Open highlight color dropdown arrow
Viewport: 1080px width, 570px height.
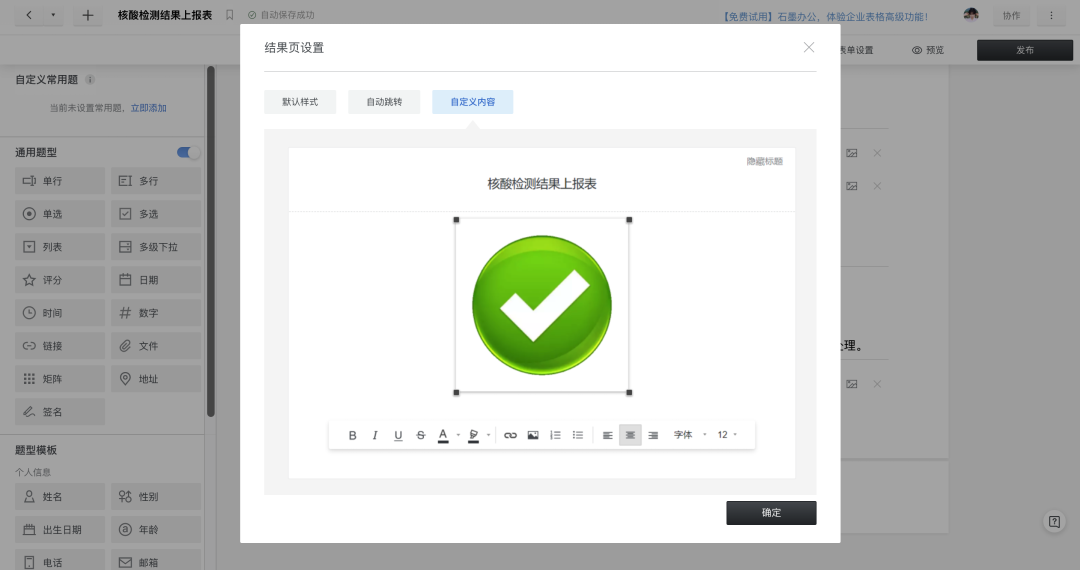point(488,435)
